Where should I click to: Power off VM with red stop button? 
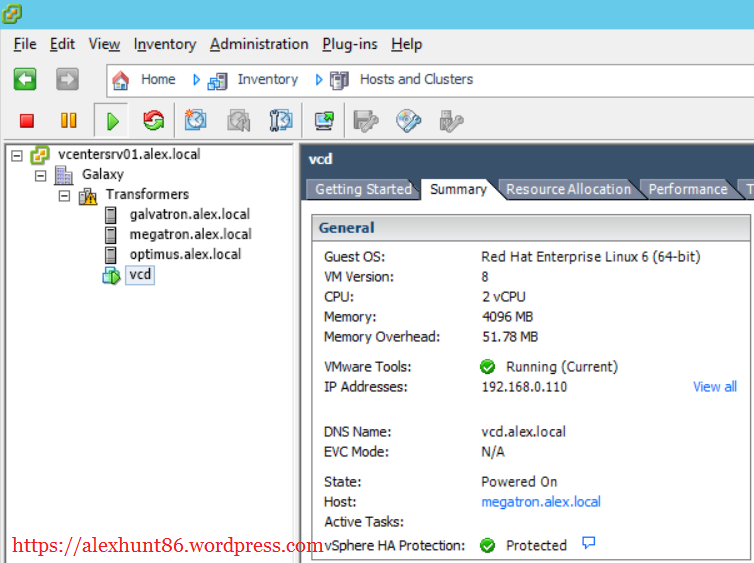[27, 120]
